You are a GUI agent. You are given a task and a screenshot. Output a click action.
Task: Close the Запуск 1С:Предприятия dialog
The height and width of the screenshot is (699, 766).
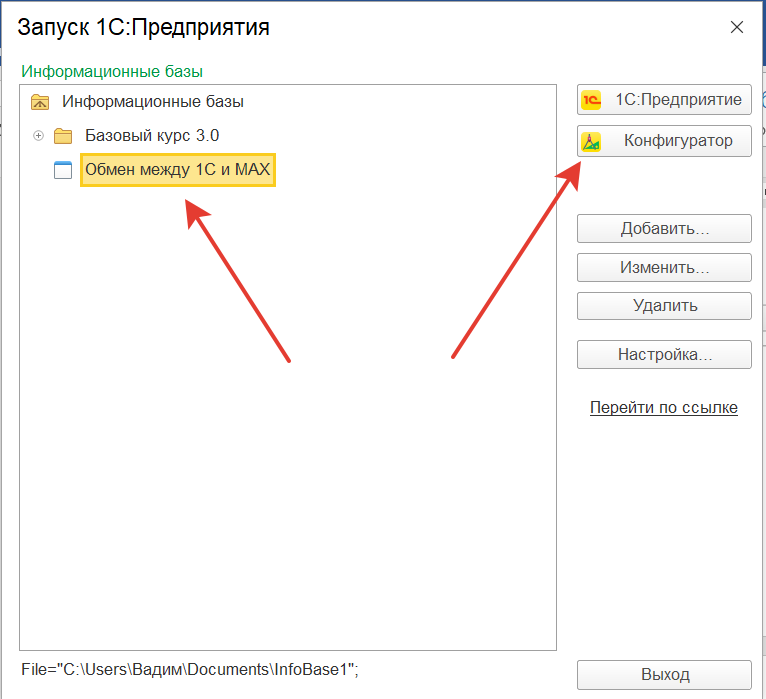click(x=737, y=27)
